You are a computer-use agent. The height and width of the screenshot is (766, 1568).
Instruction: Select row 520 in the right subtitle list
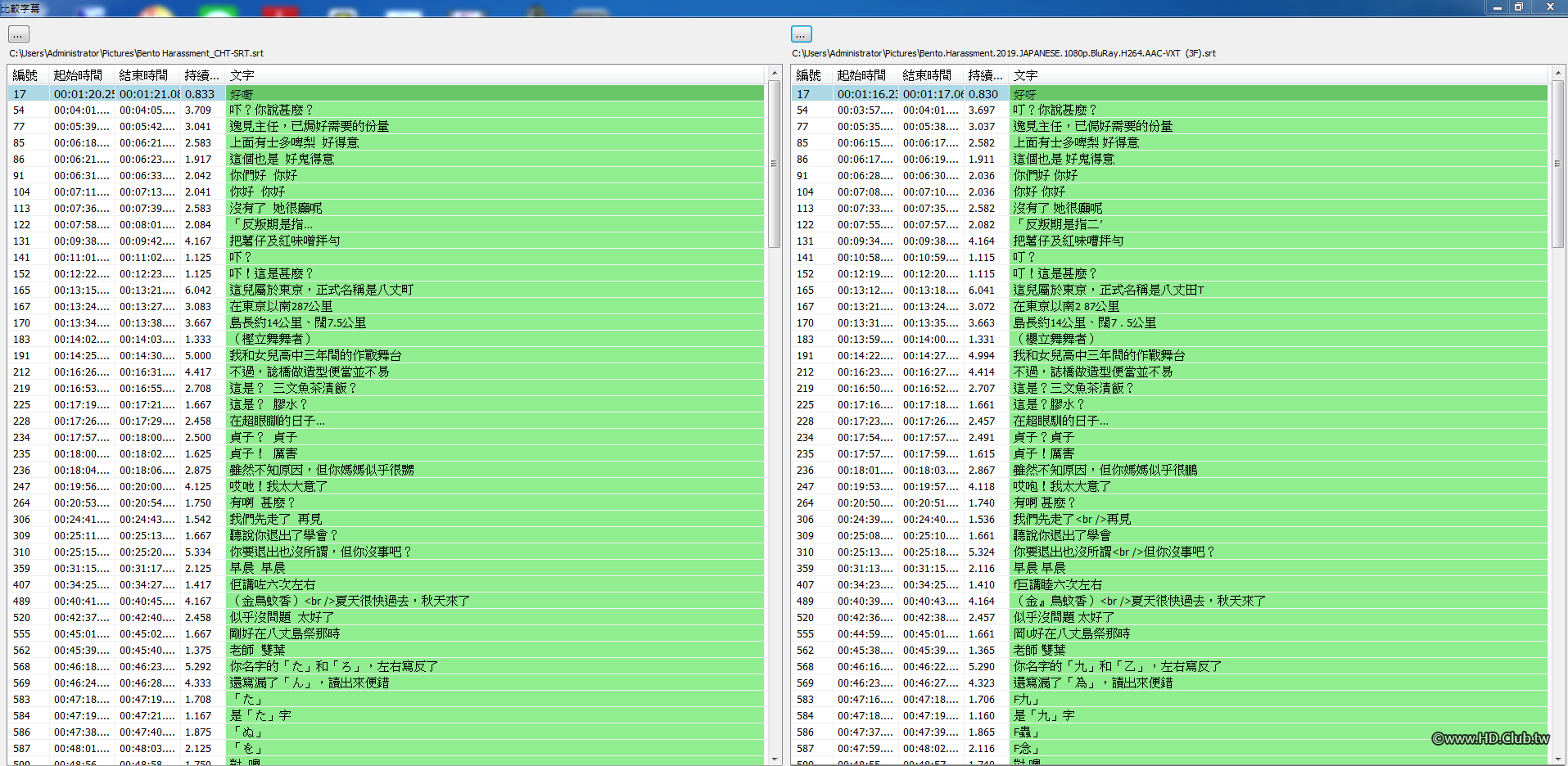tap(1170, 618)
